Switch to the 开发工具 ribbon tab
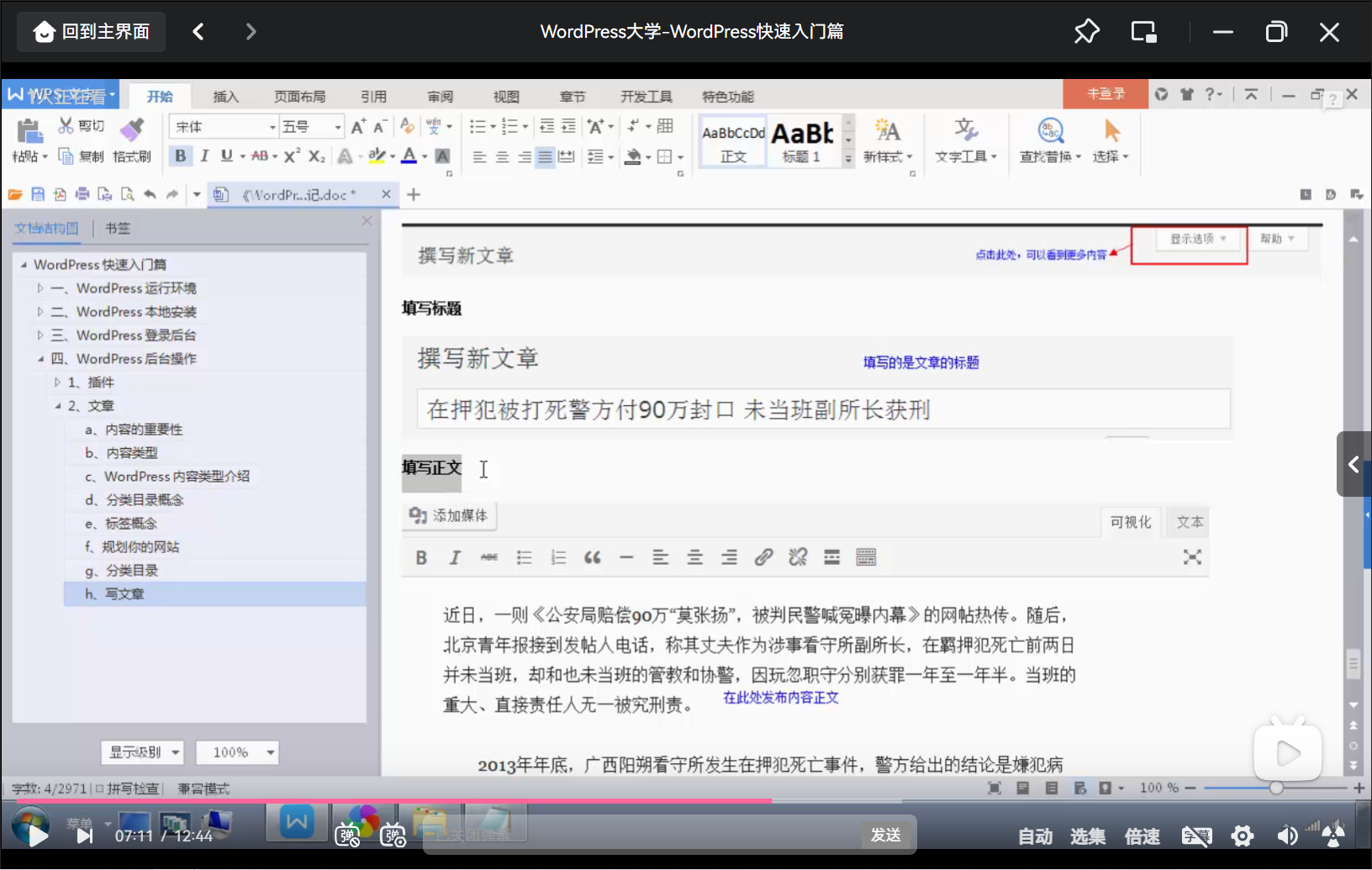1372x870 pixels. [646, 97]
